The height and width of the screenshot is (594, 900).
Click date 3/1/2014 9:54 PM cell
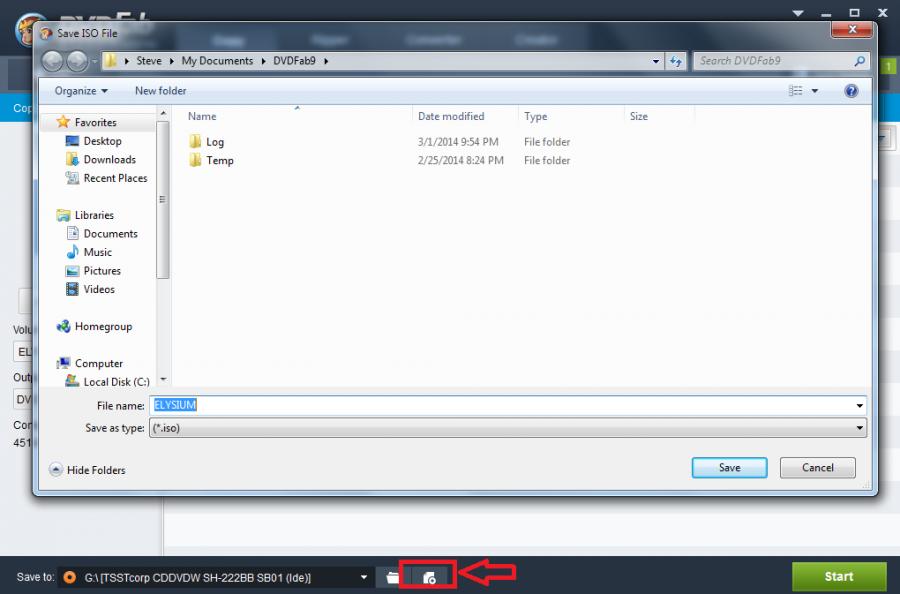(x=458, y=142)
